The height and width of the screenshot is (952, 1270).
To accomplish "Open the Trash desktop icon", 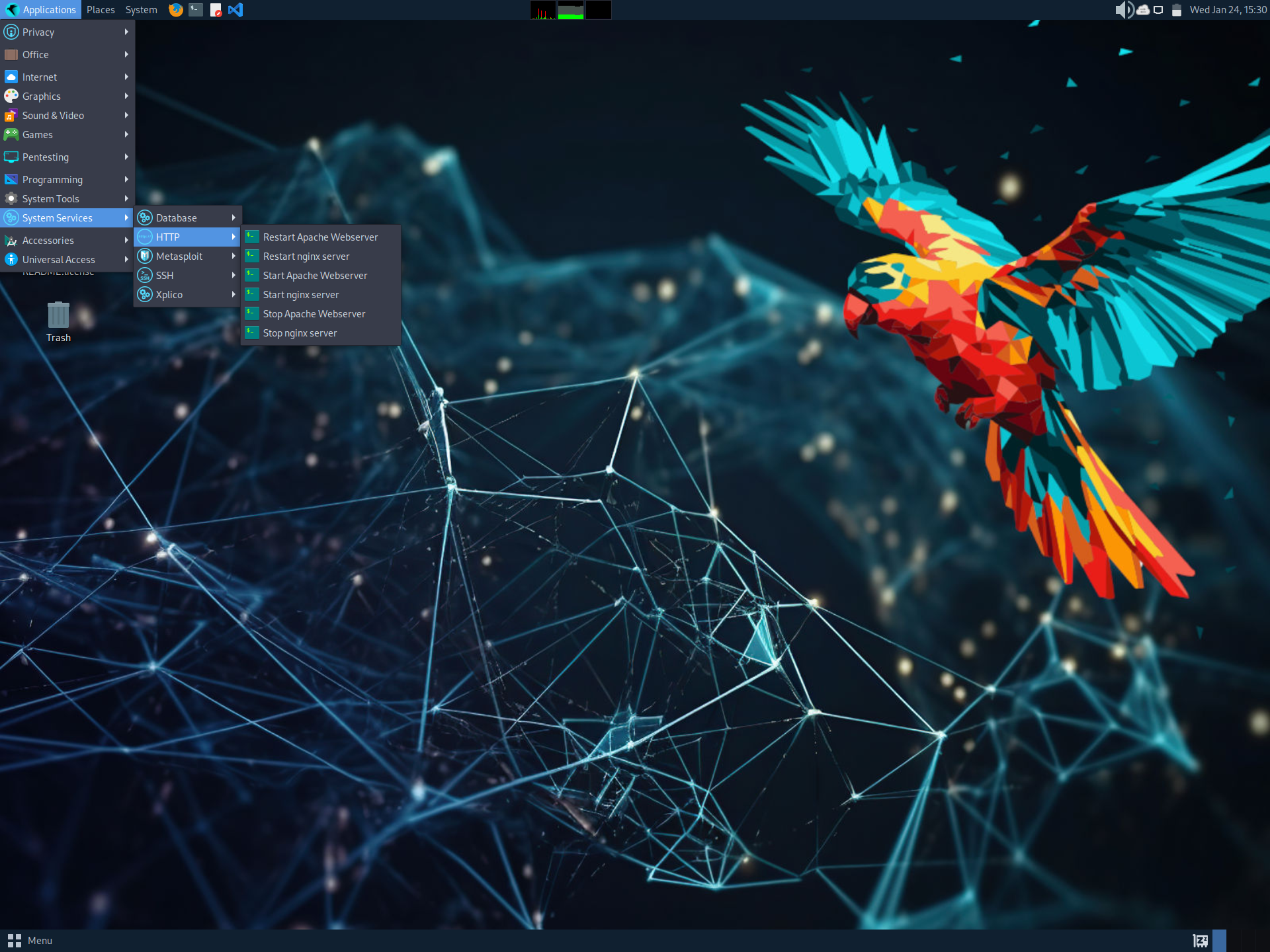I will [x=58, y=322].
